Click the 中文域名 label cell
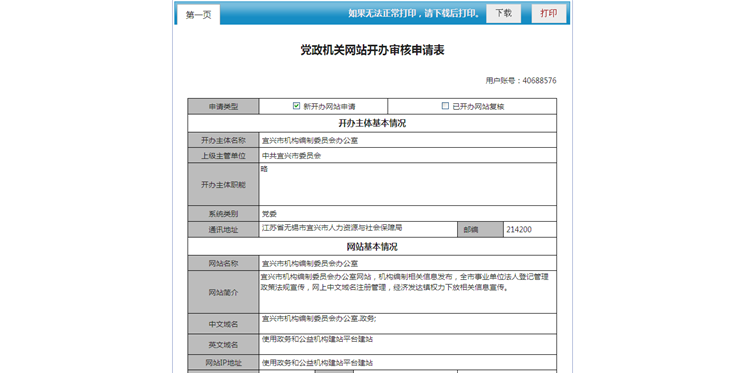 (x=223, y=324)
